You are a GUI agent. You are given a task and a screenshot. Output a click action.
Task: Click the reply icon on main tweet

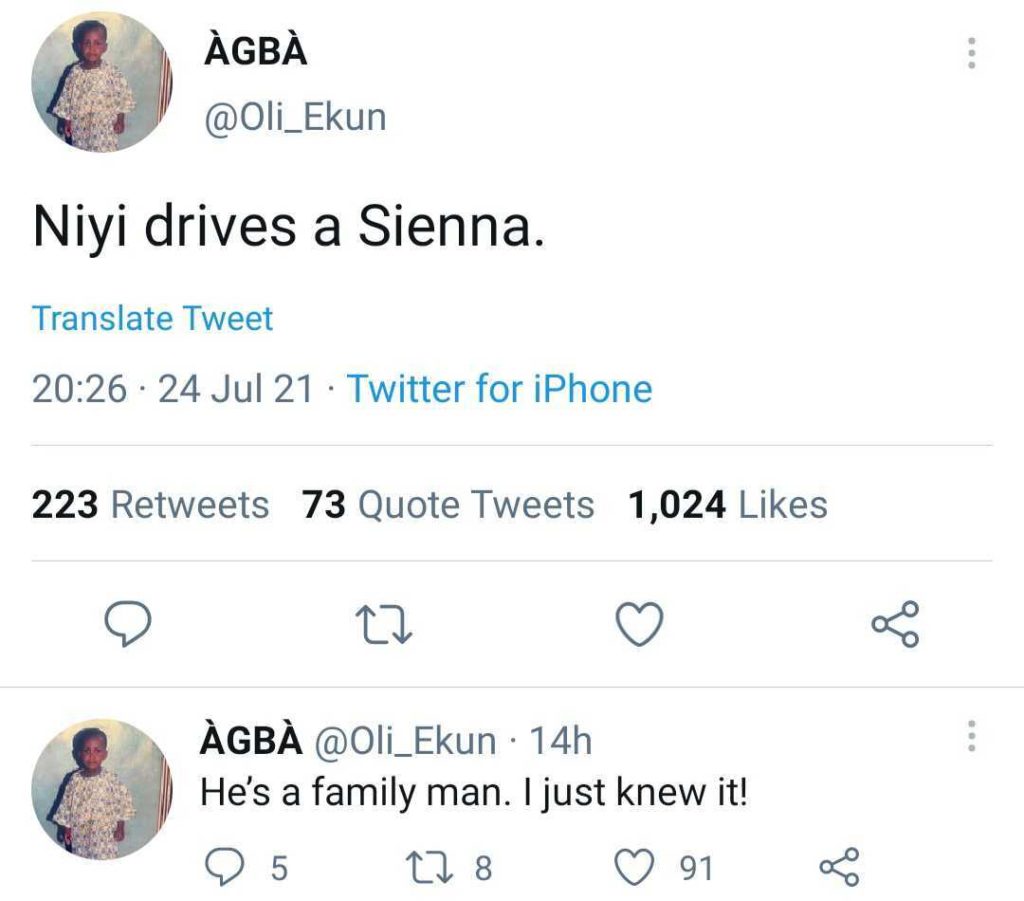point(127,624)
